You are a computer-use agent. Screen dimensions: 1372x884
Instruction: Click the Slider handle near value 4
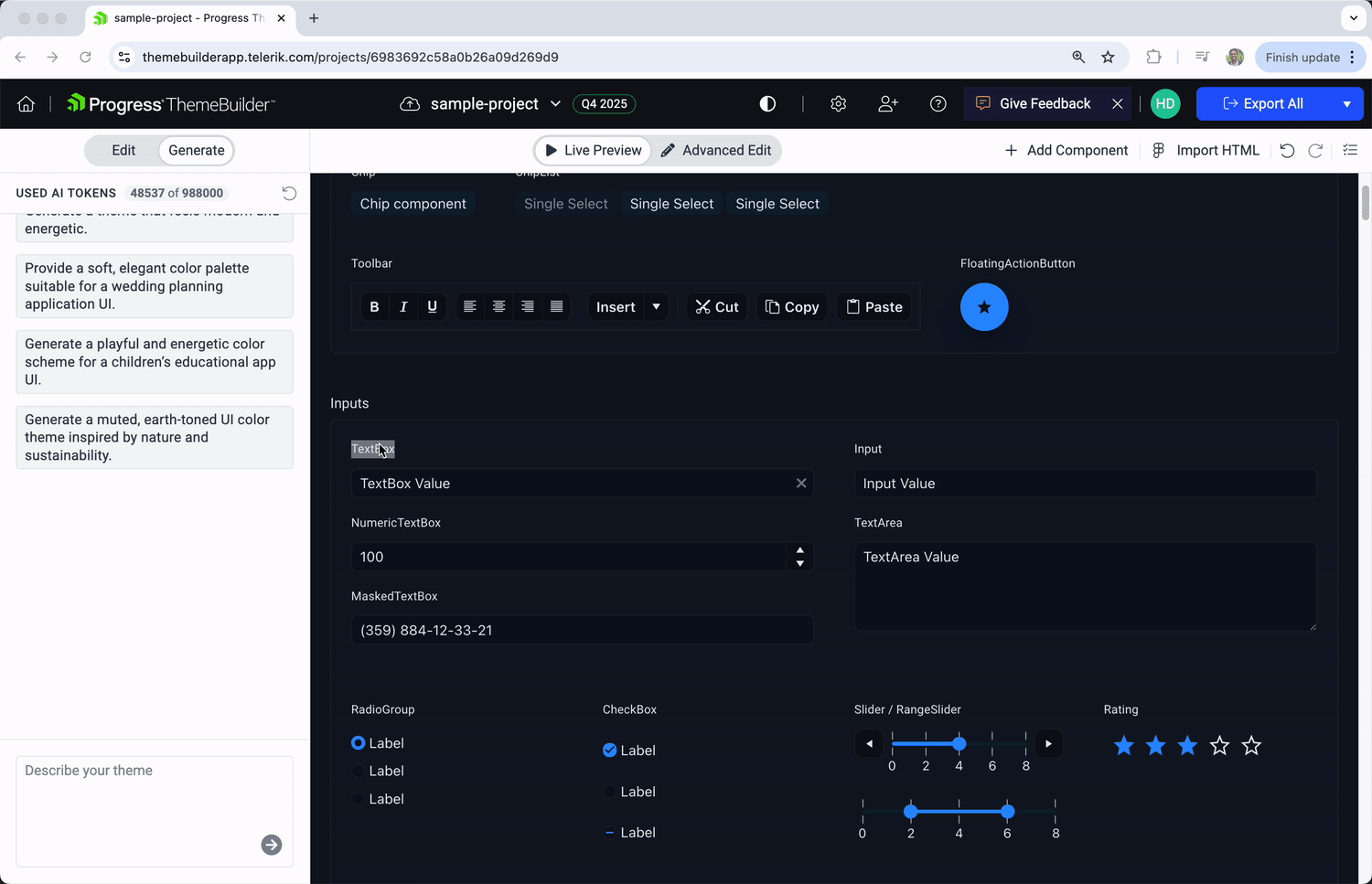click(x=959, y=744)
